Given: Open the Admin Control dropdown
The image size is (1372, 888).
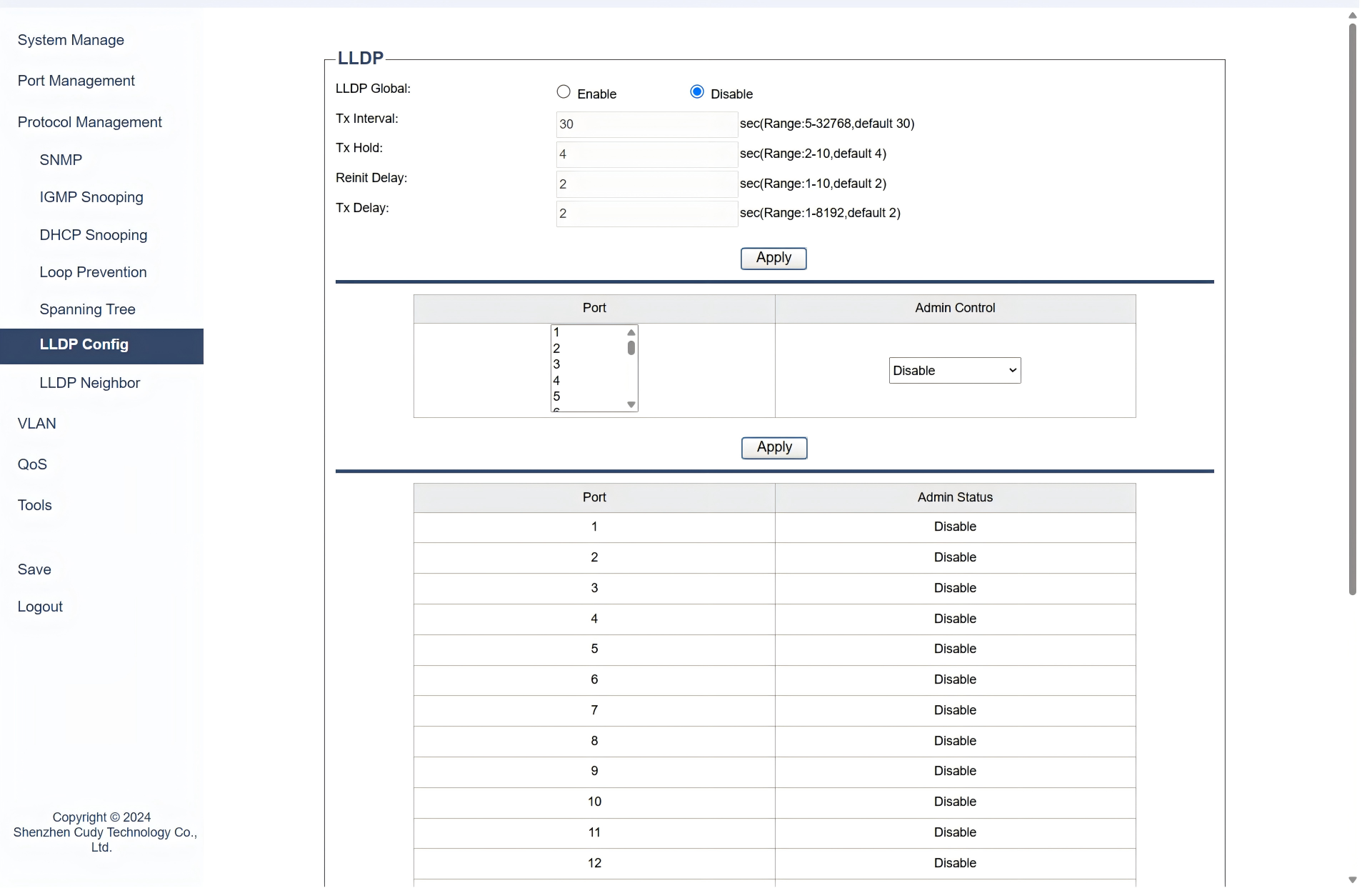Looking at the screenshot, I should click(x=954, y=371).
